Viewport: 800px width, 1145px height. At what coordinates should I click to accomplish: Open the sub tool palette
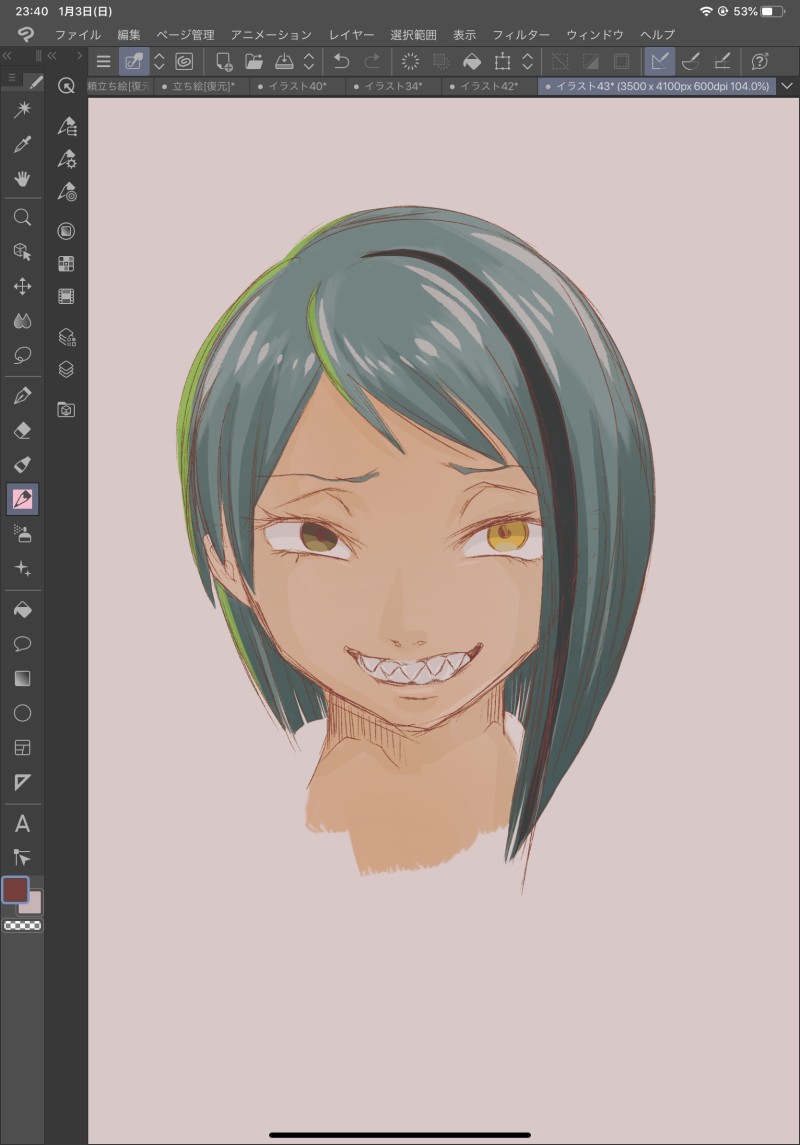(x=66, y=126)
